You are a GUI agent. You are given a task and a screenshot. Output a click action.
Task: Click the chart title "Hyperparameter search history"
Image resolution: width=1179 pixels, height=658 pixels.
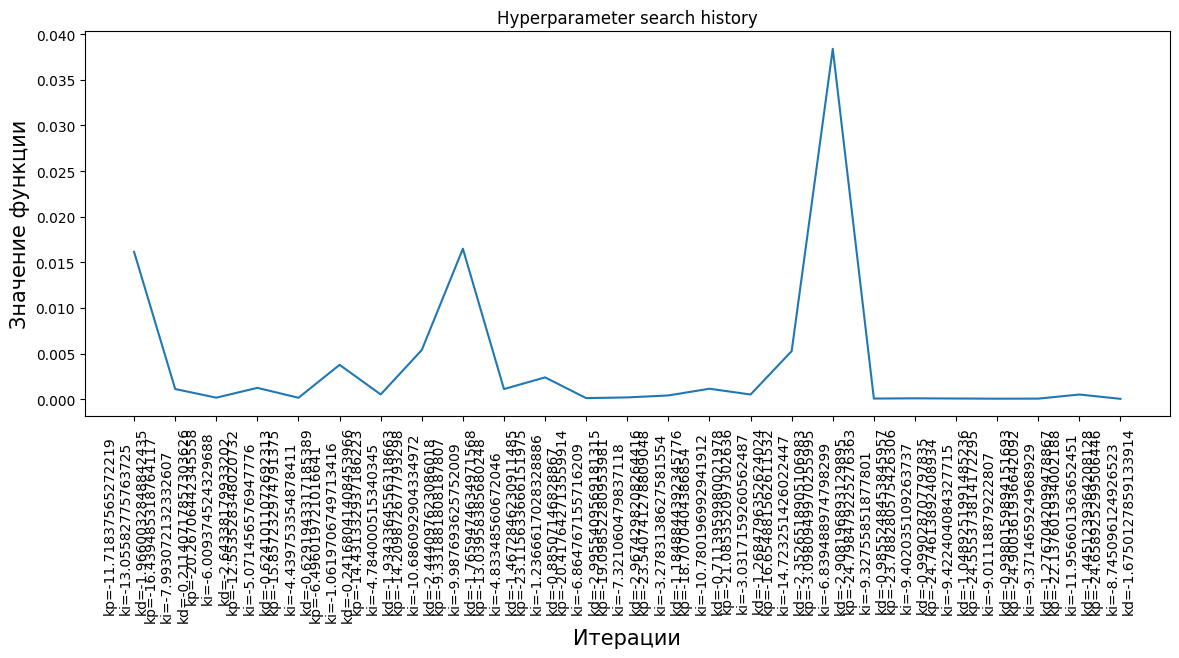click(x=627, y=18)
